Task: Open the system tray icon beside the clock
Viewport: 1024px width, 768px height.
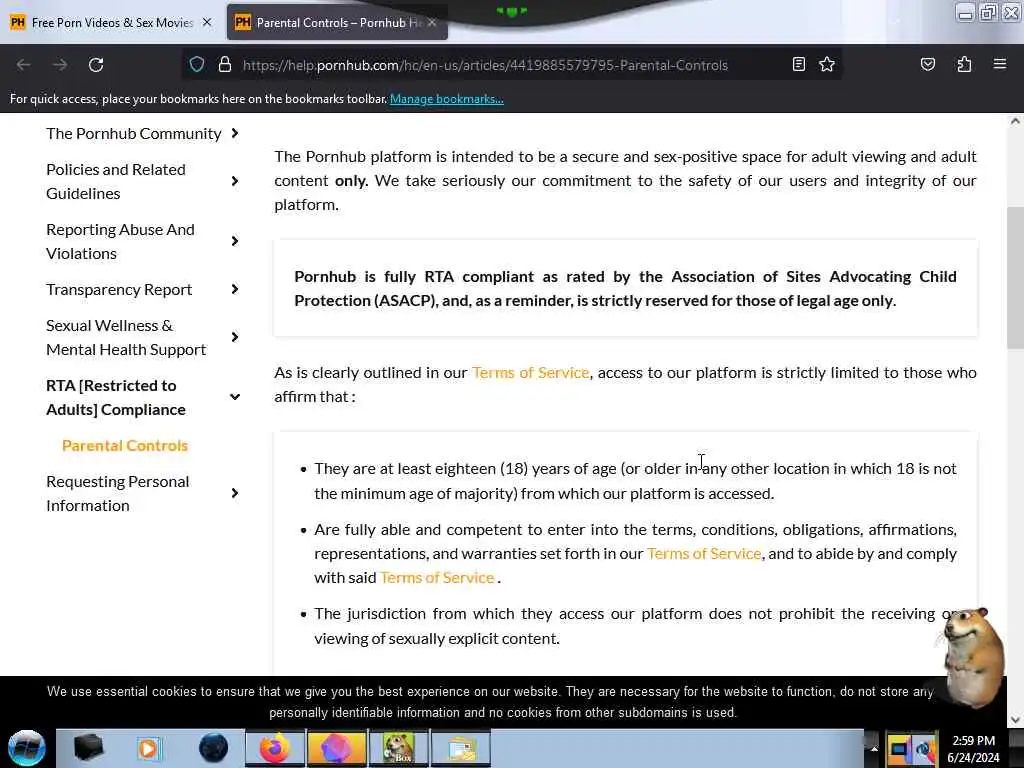Action: point(926,748)
